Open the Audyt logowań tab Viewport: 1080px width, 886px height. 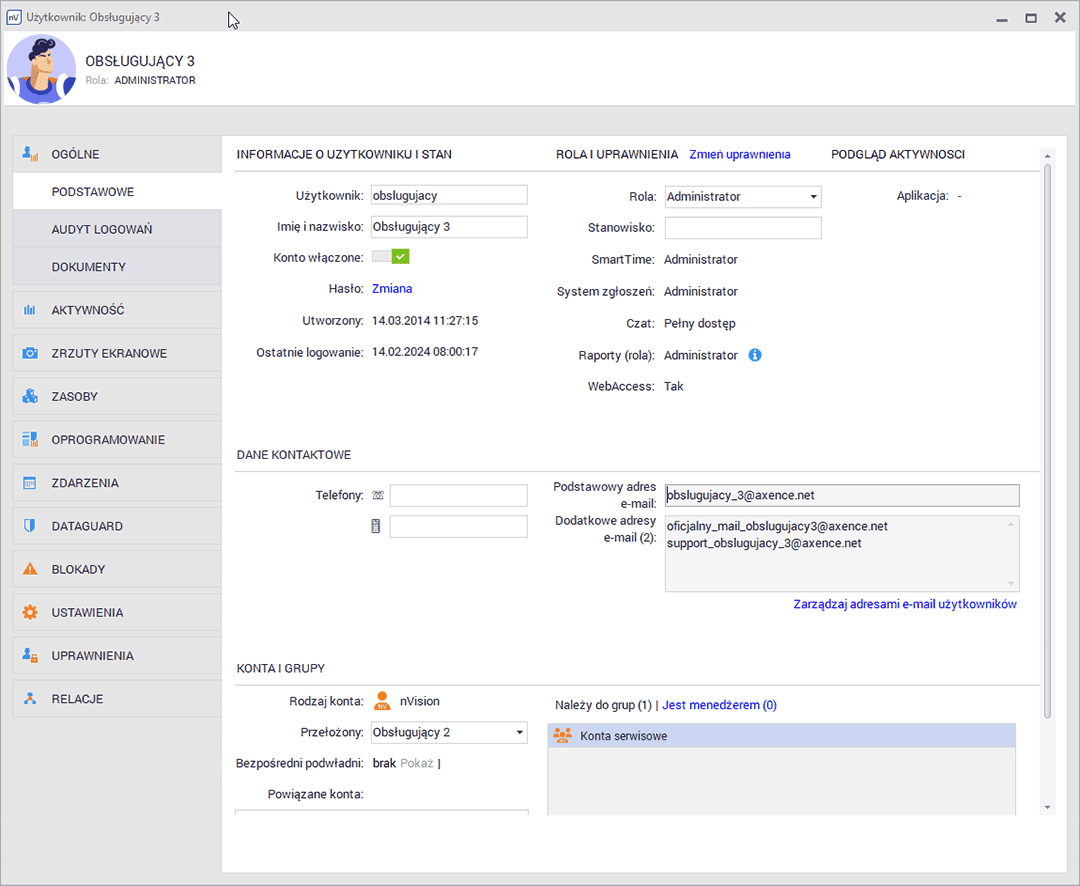[x=102, y=229]
